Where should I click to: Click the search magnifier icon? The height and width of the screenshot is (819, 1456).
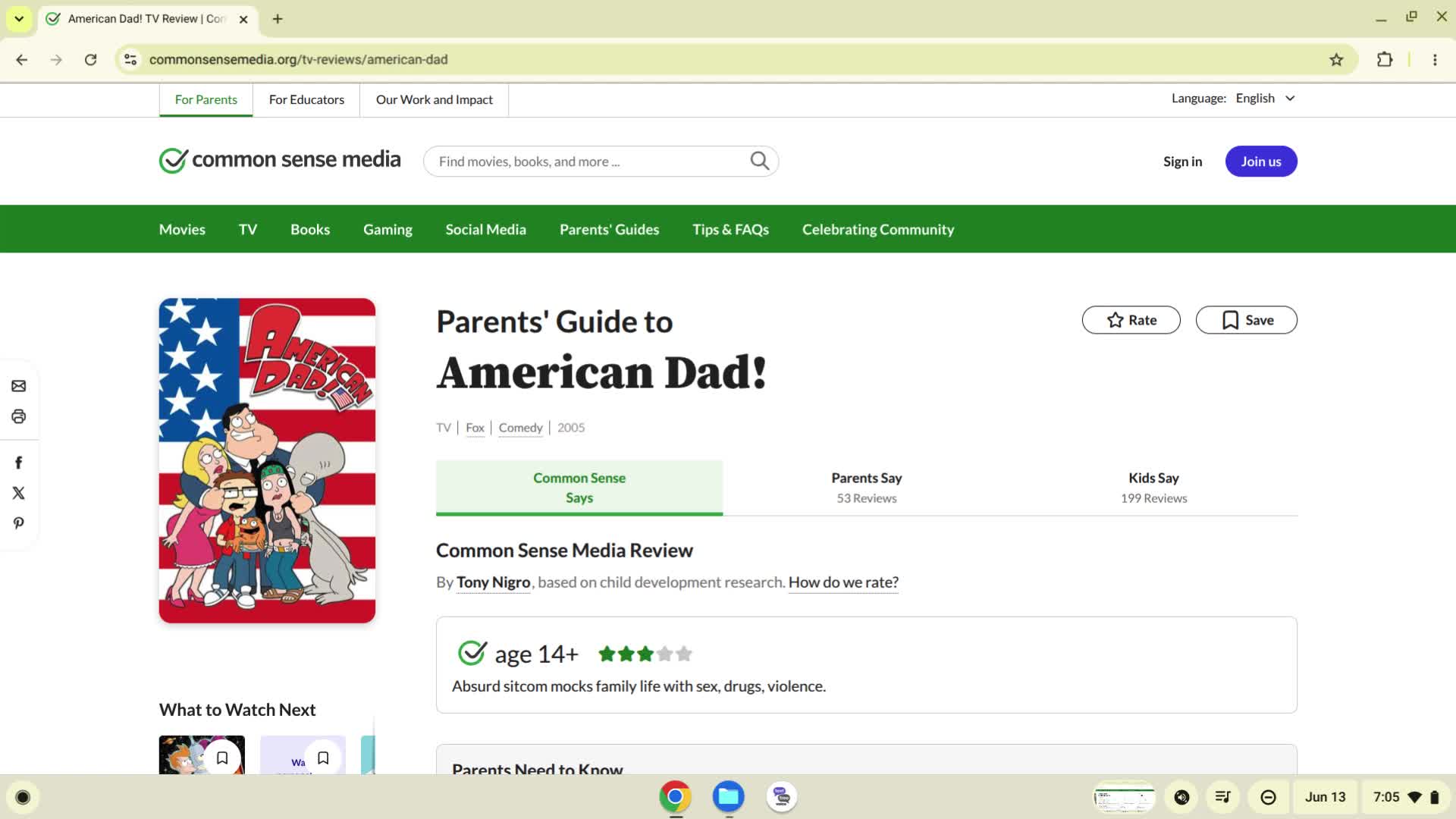click(x=759, y=161)
